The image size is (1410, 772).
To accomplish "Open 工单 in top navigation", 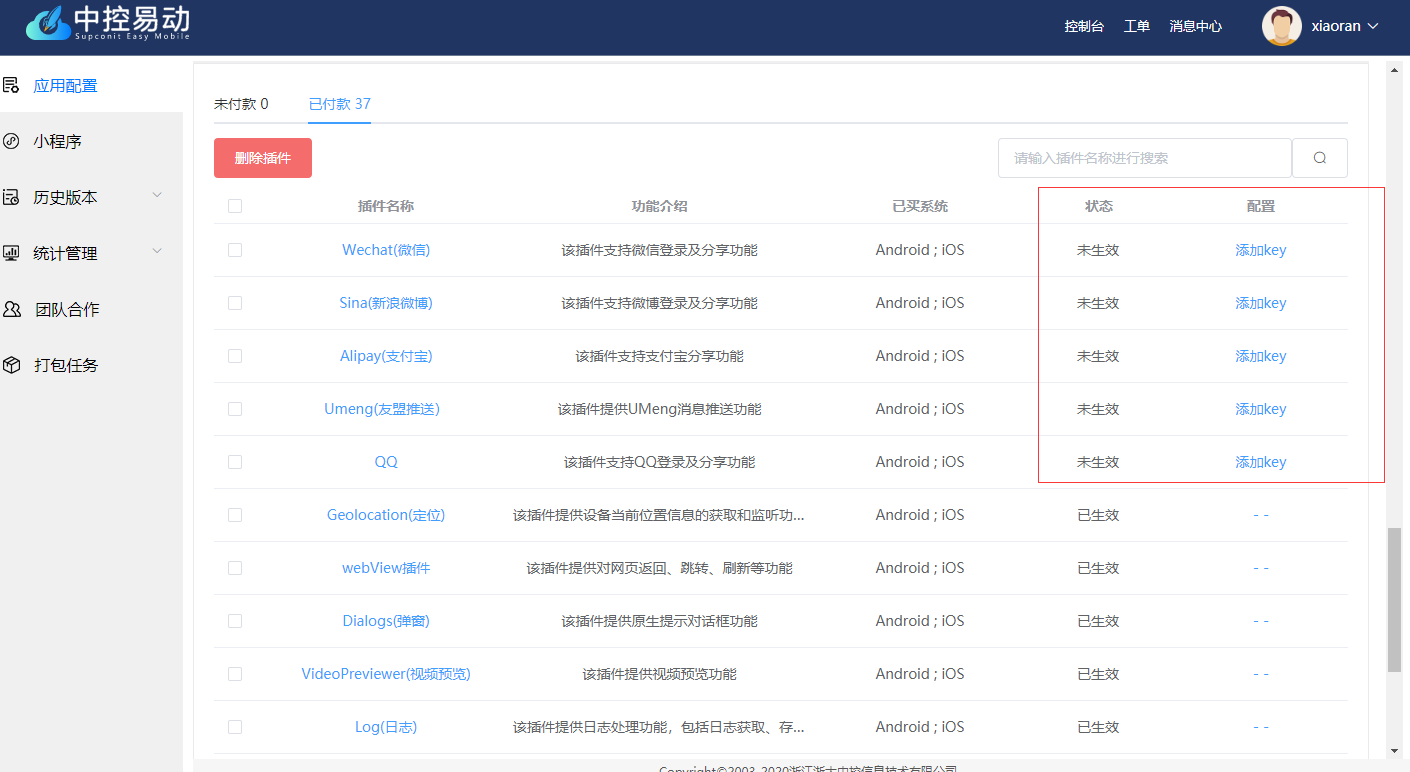I will pos(1137,26).
